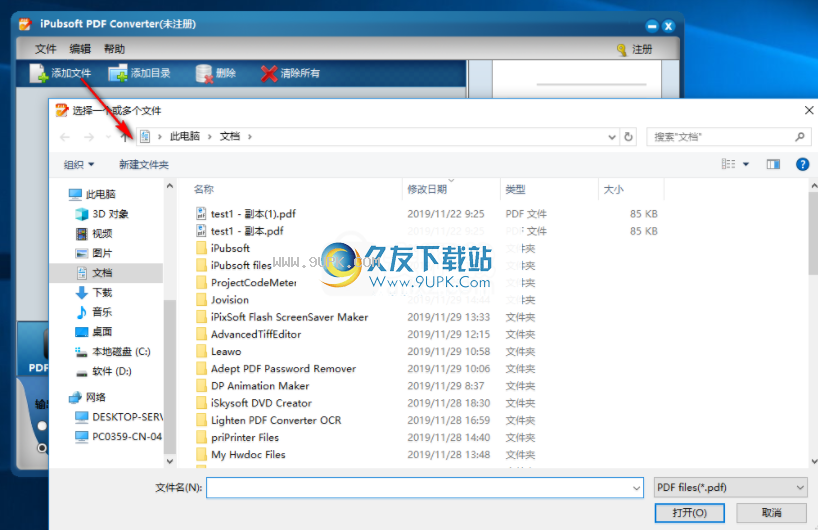This screenshot has width=818, height=530.
Task: Select iPixSoft Flash ScreenSaver Maker folder
Action: pos(282,317)
